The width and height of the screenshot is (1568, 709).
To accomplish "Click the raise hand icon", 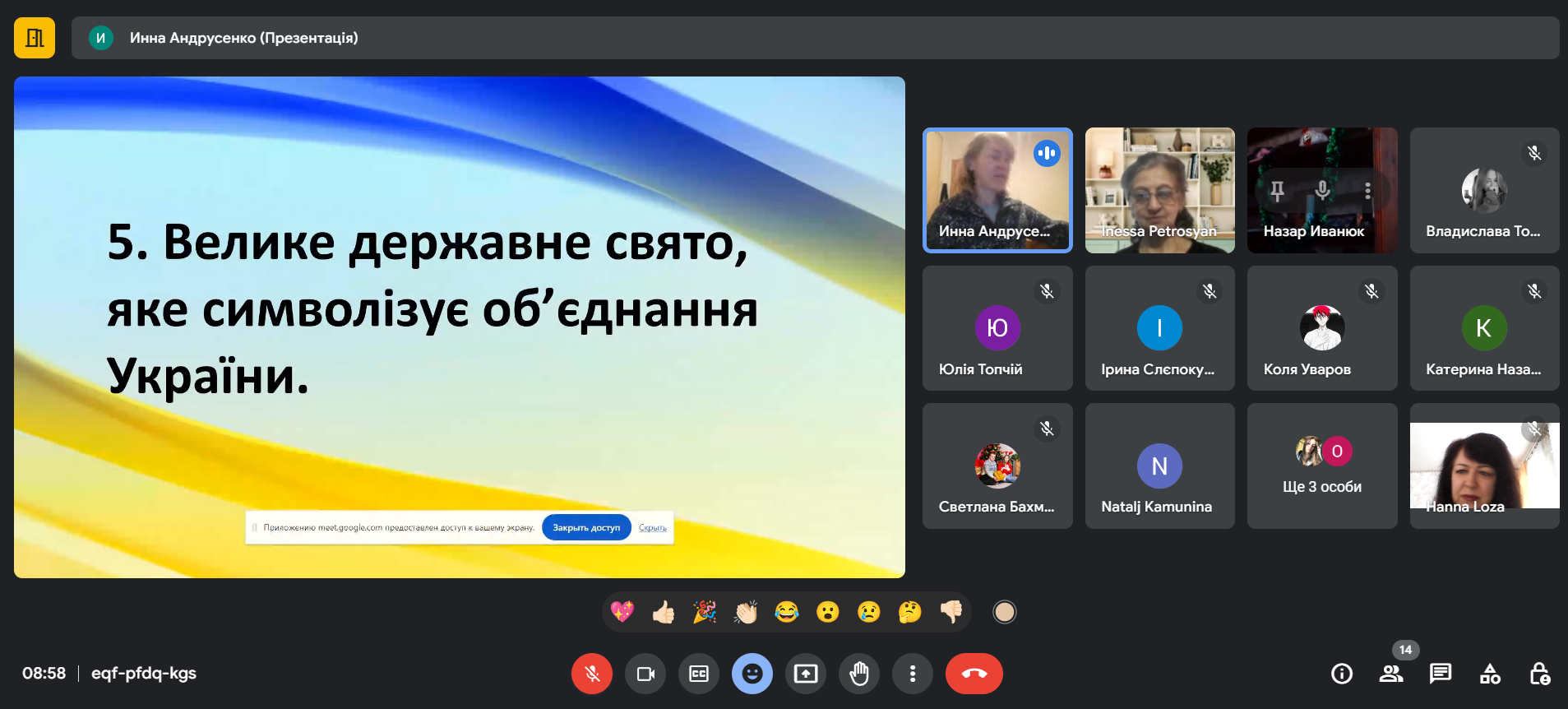I will (x=859, y=674).
